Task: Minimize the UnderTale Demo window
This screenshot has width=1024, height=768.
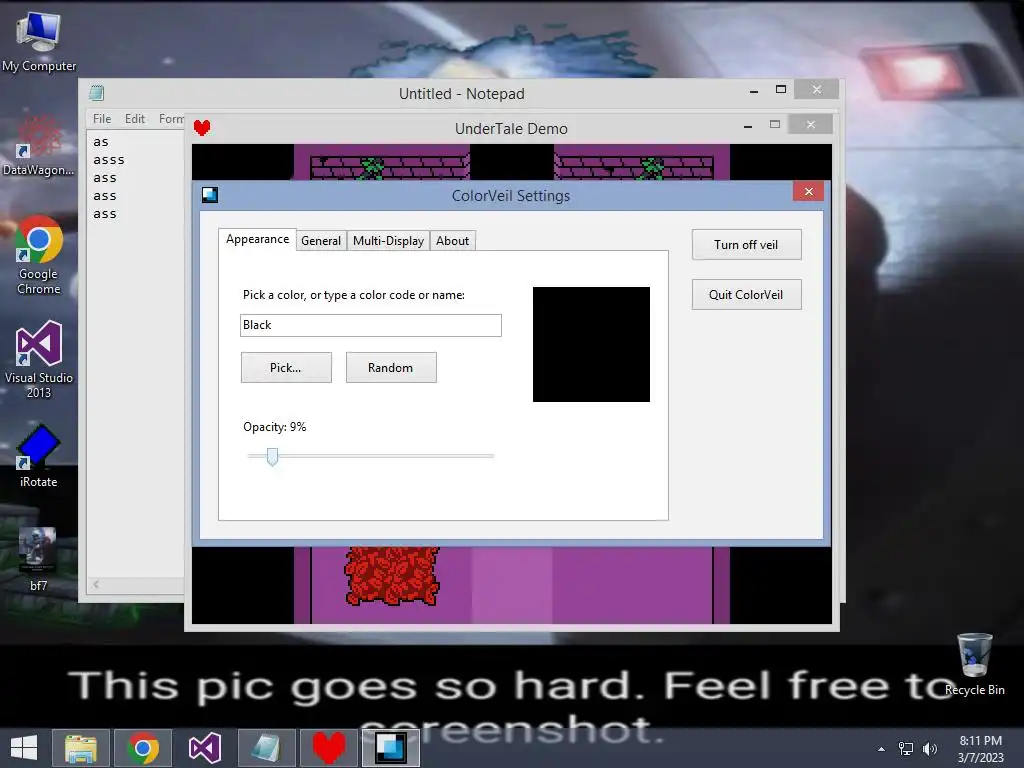Action: click(x=748, y=125)
